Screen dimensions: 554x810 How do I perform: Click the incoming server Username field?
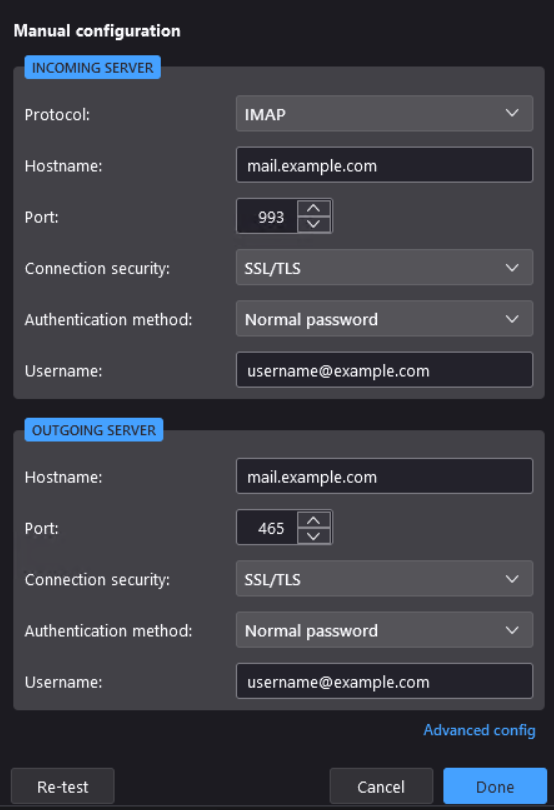384,370
